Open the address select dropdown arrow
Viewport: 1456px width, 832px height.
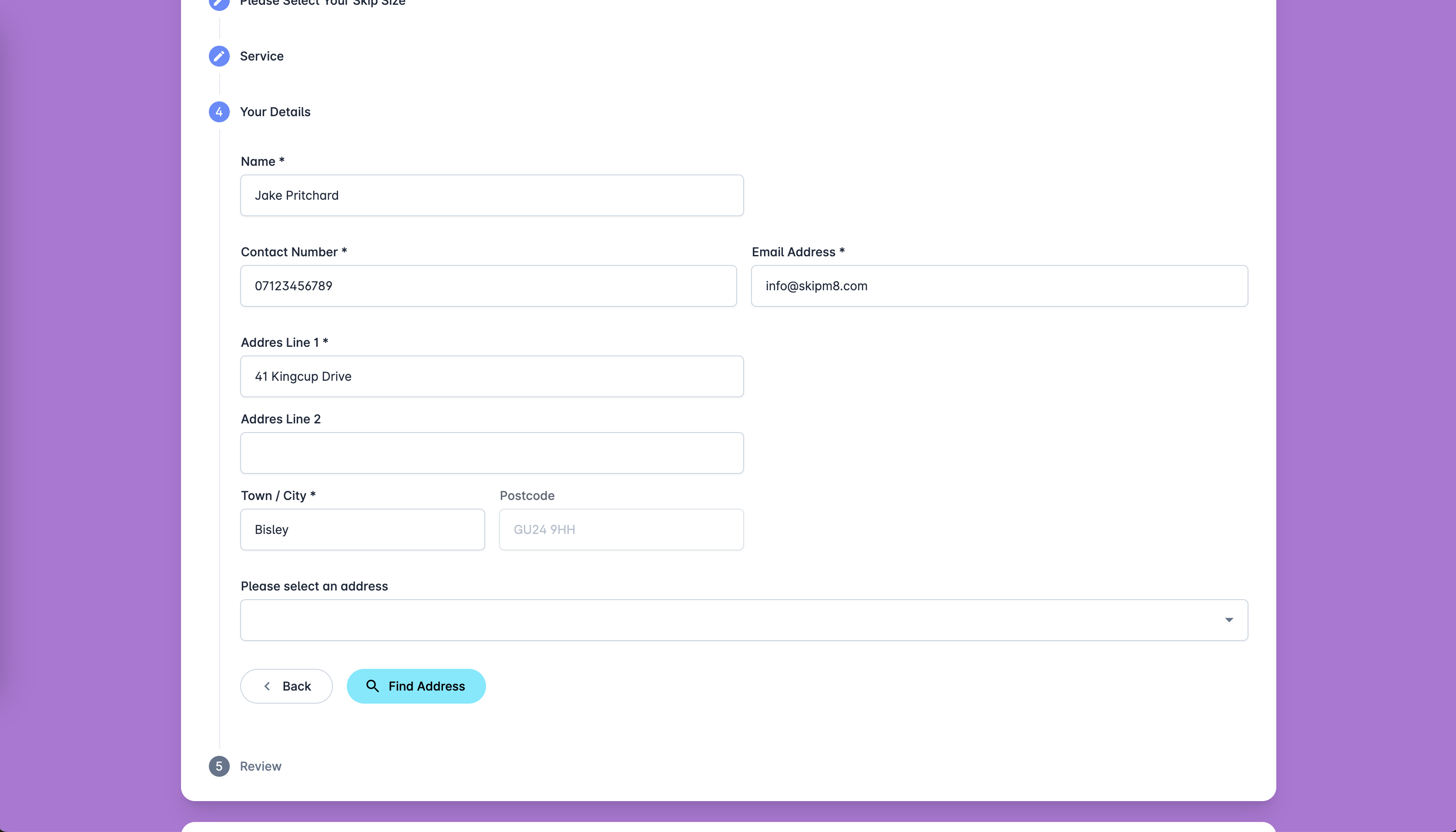pyautogui.click(x=1228, y=620)
